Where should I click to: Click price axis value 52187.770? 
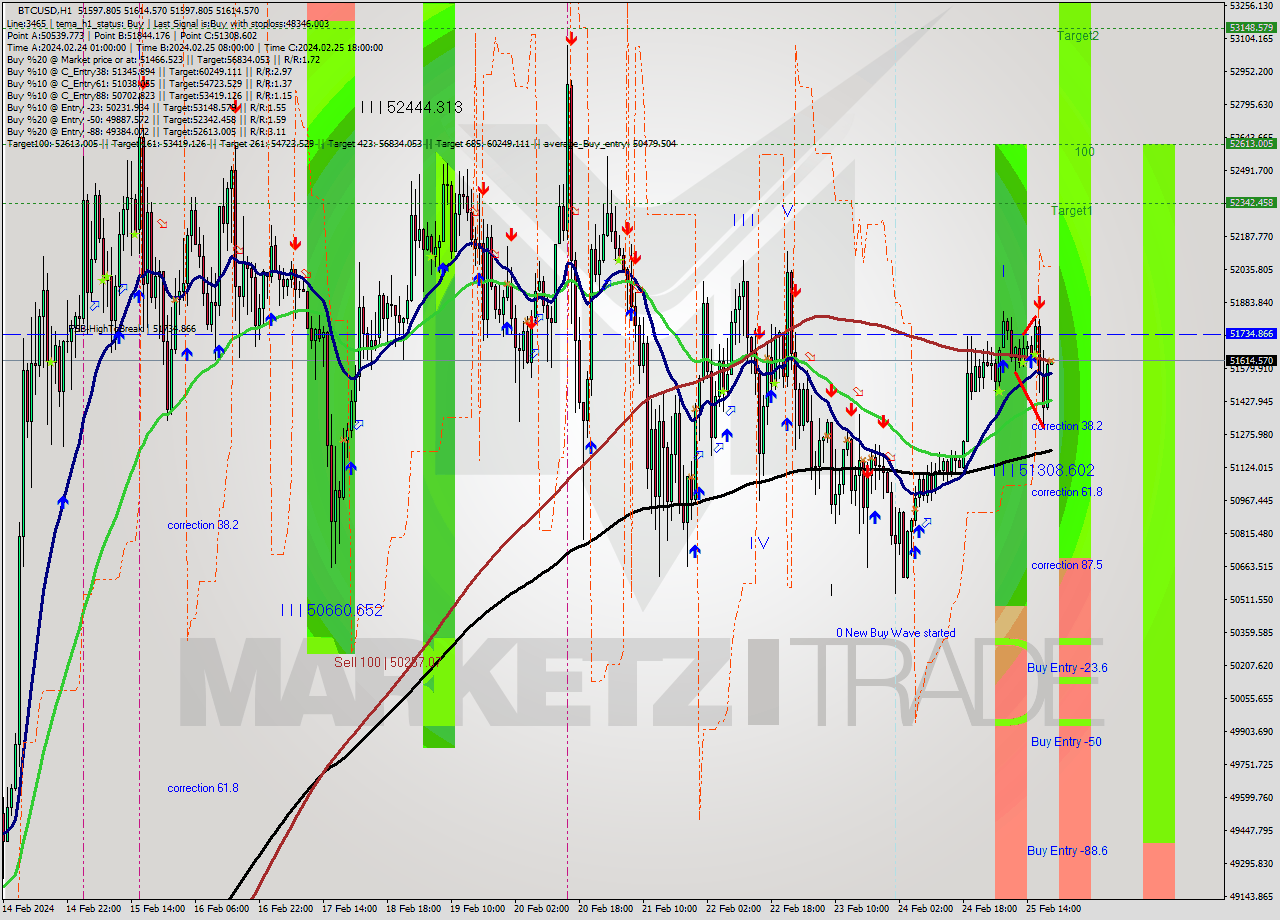pos(1251,237)
